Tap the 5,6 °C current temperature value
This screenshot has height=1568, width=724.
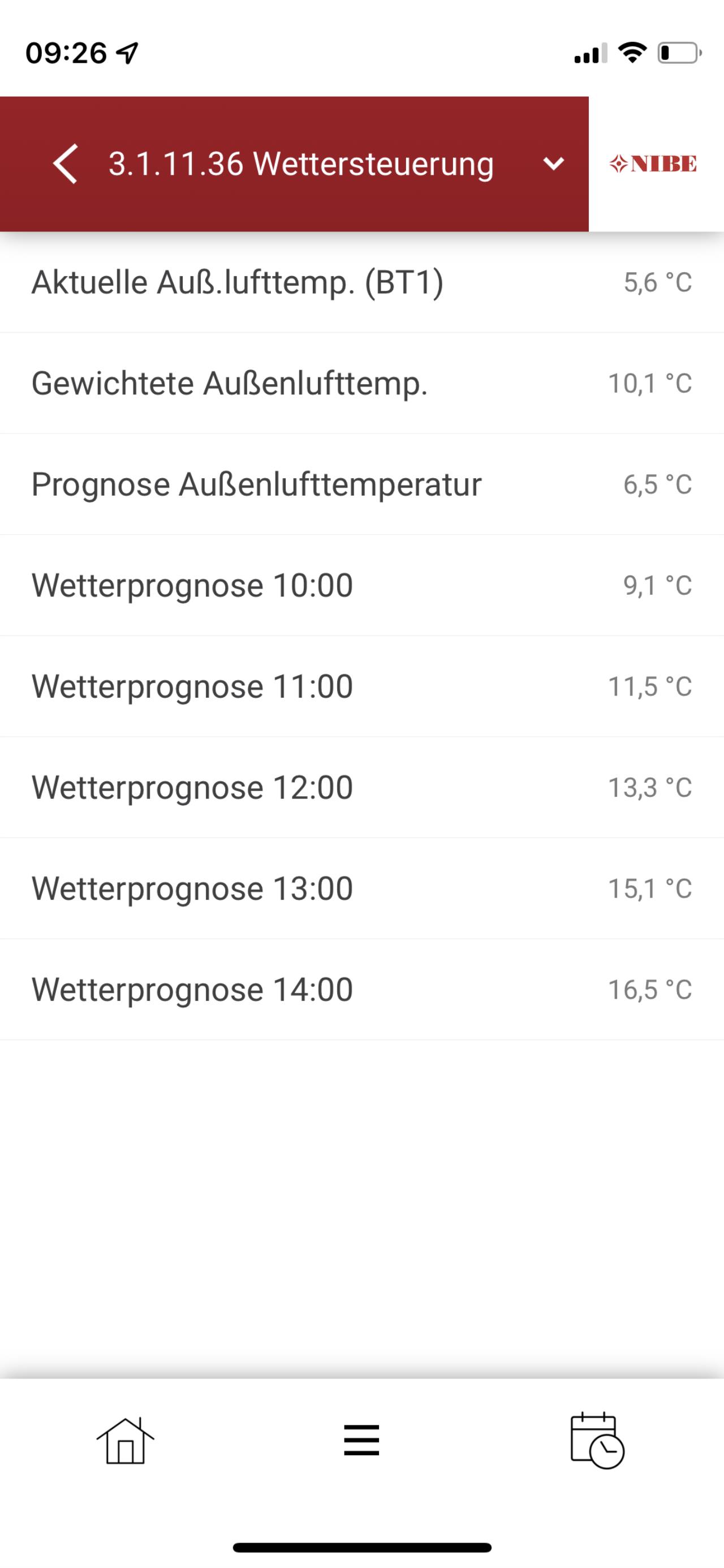[x=658, y=282]
